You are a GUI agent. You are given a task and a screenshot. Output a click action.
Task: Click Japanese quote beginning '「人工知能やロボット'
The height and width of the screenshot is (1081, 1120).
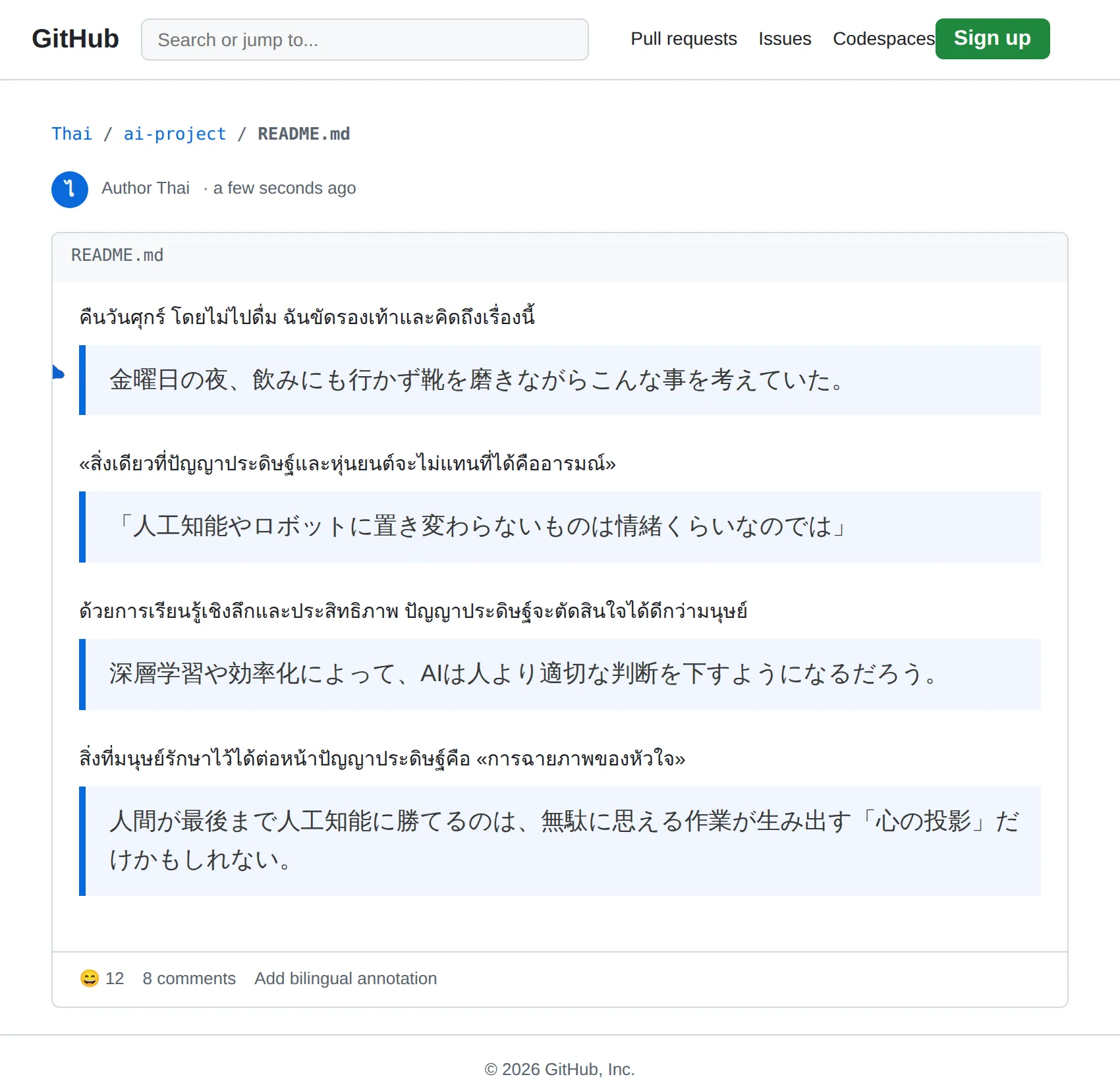tap(560, 527)
